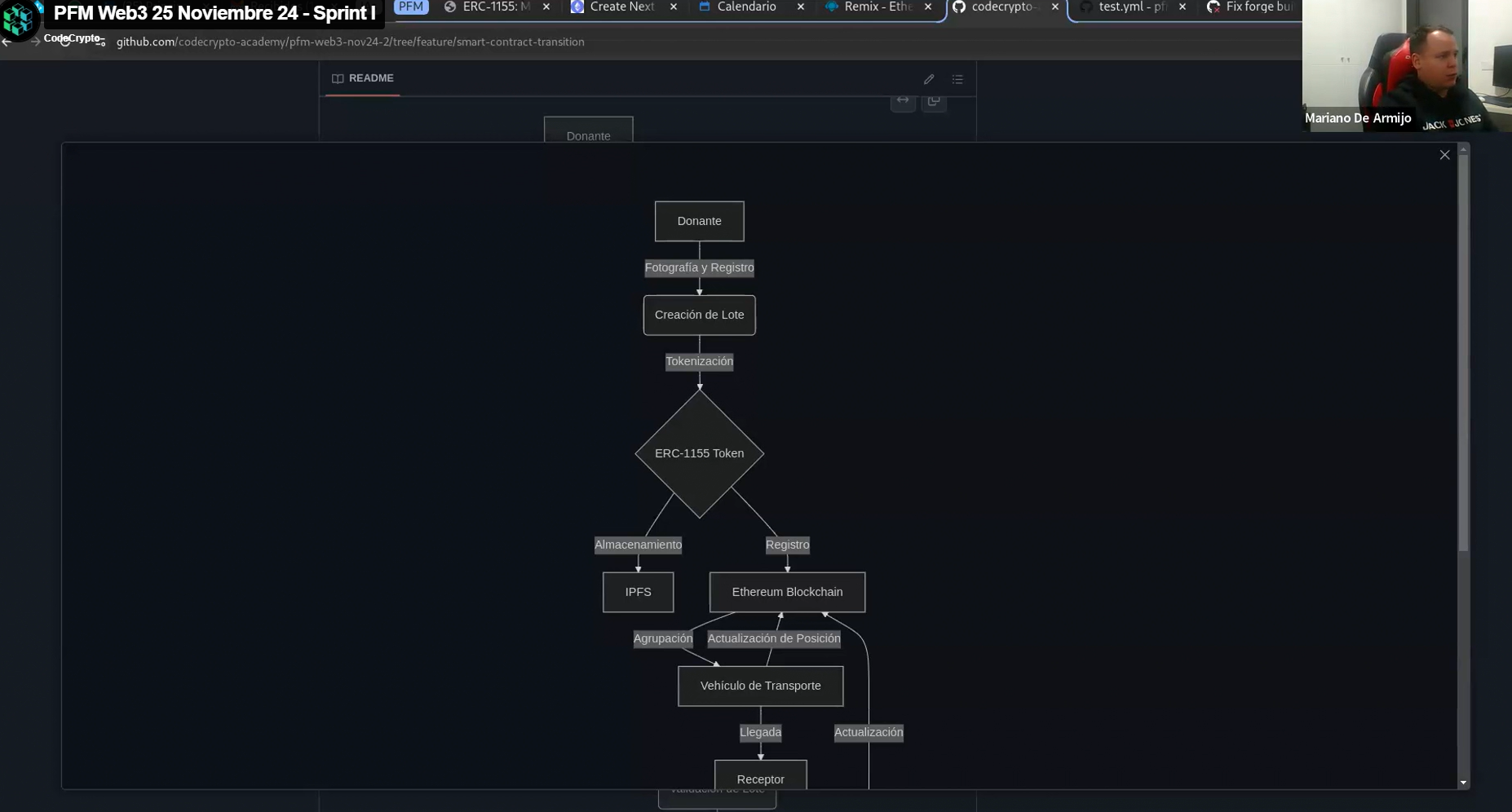Select the codecrypto GitHub tab
The height and width of the screenshot is (812, 1512).
coord(1005,7)
